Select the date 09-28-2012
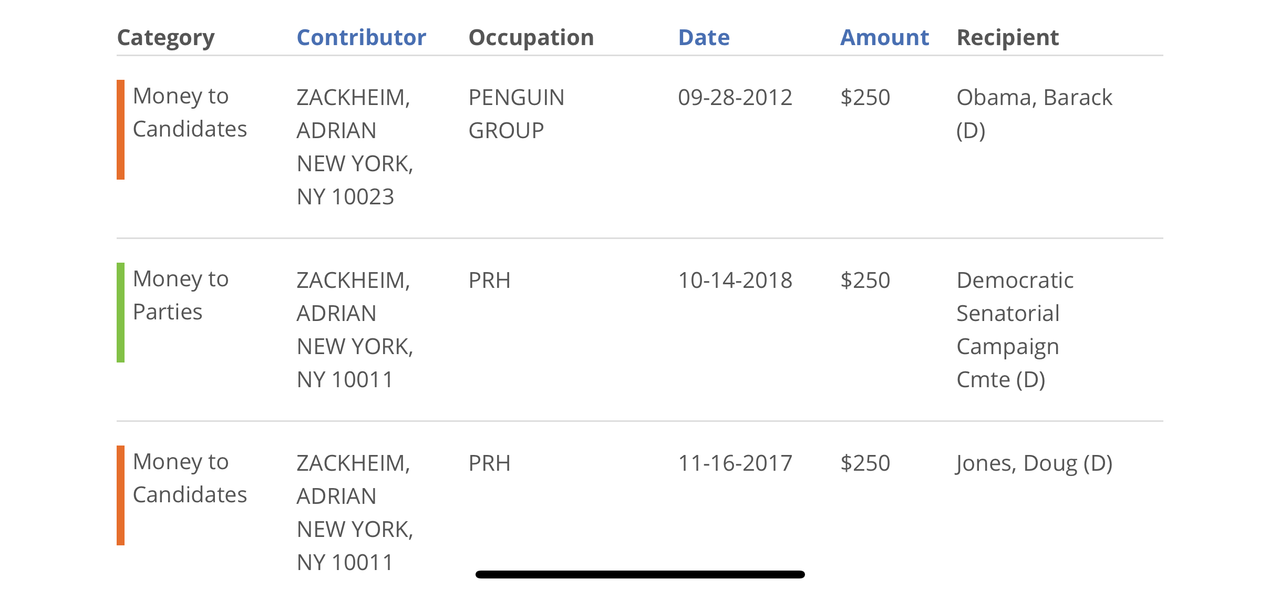Image resolution: width=1280 pixels, height=591 pixels. tap(735, 97)
